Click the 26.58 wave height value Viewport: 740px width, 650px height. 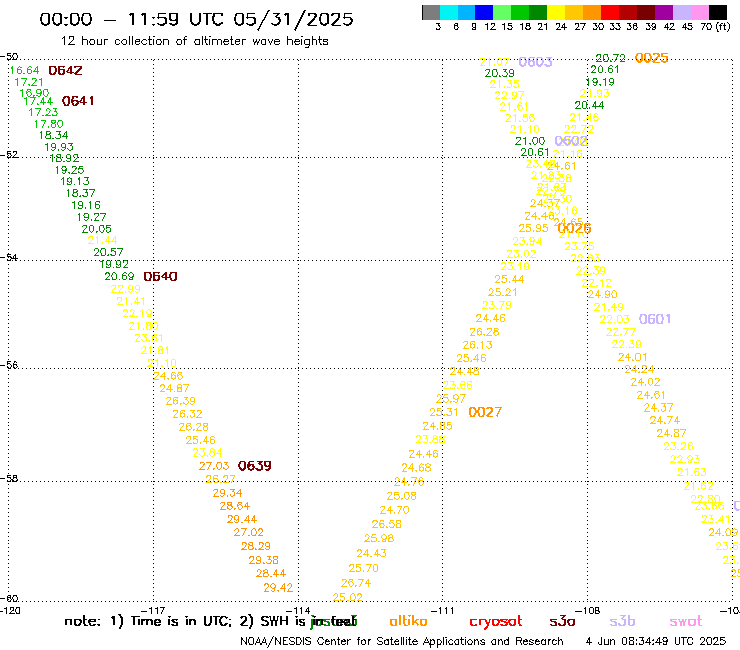(x=386, y=524)
